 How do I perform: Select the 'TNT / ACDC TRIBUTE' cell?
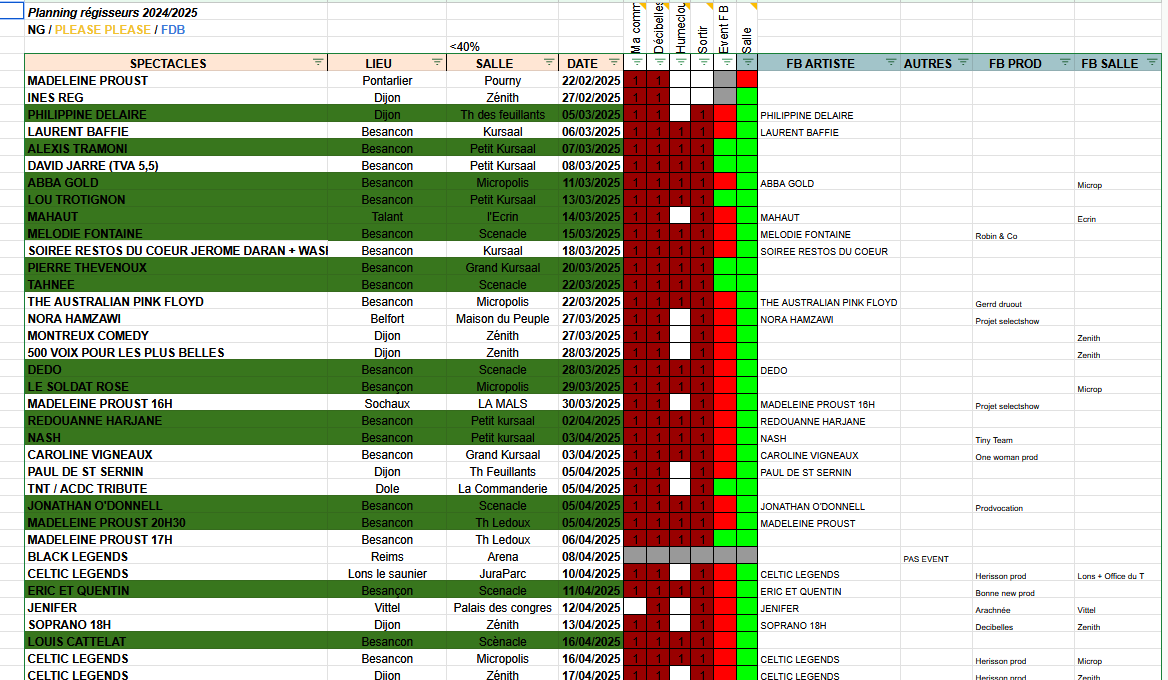click(x=176, y=489)
